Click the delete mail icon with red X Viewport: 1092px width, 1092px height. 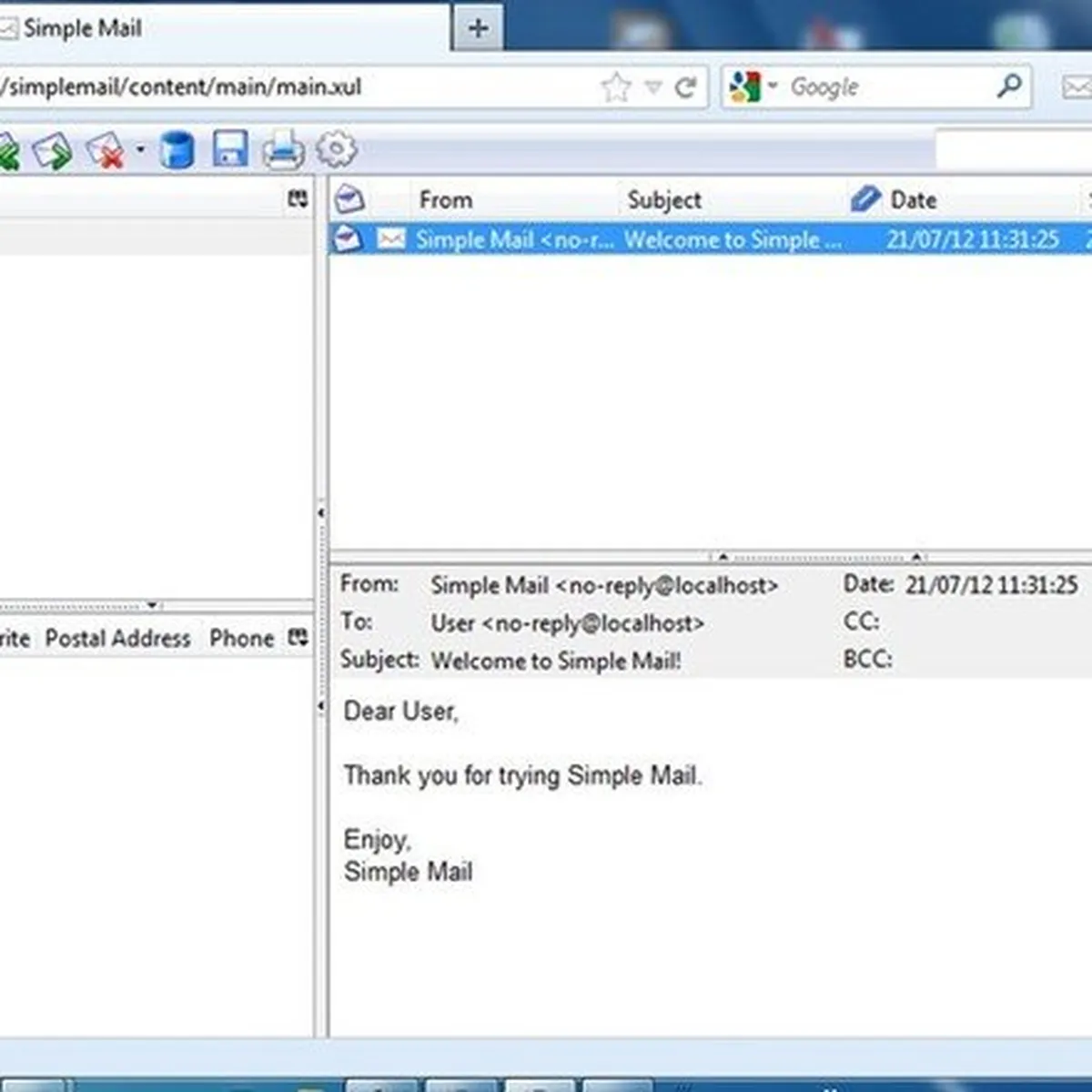[106, 150]
